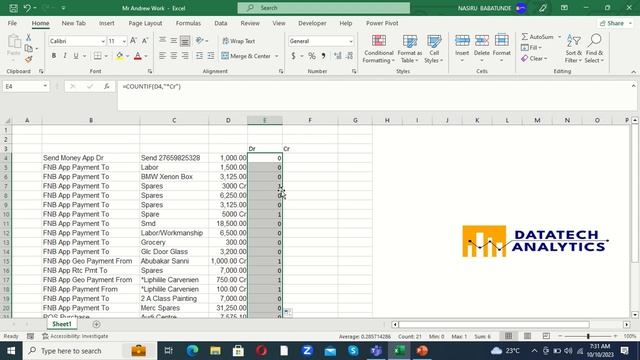The height and width of the screenshot is (360, 640).
Task: Toggle Align Left for the cell
Action: coord(162,56)
